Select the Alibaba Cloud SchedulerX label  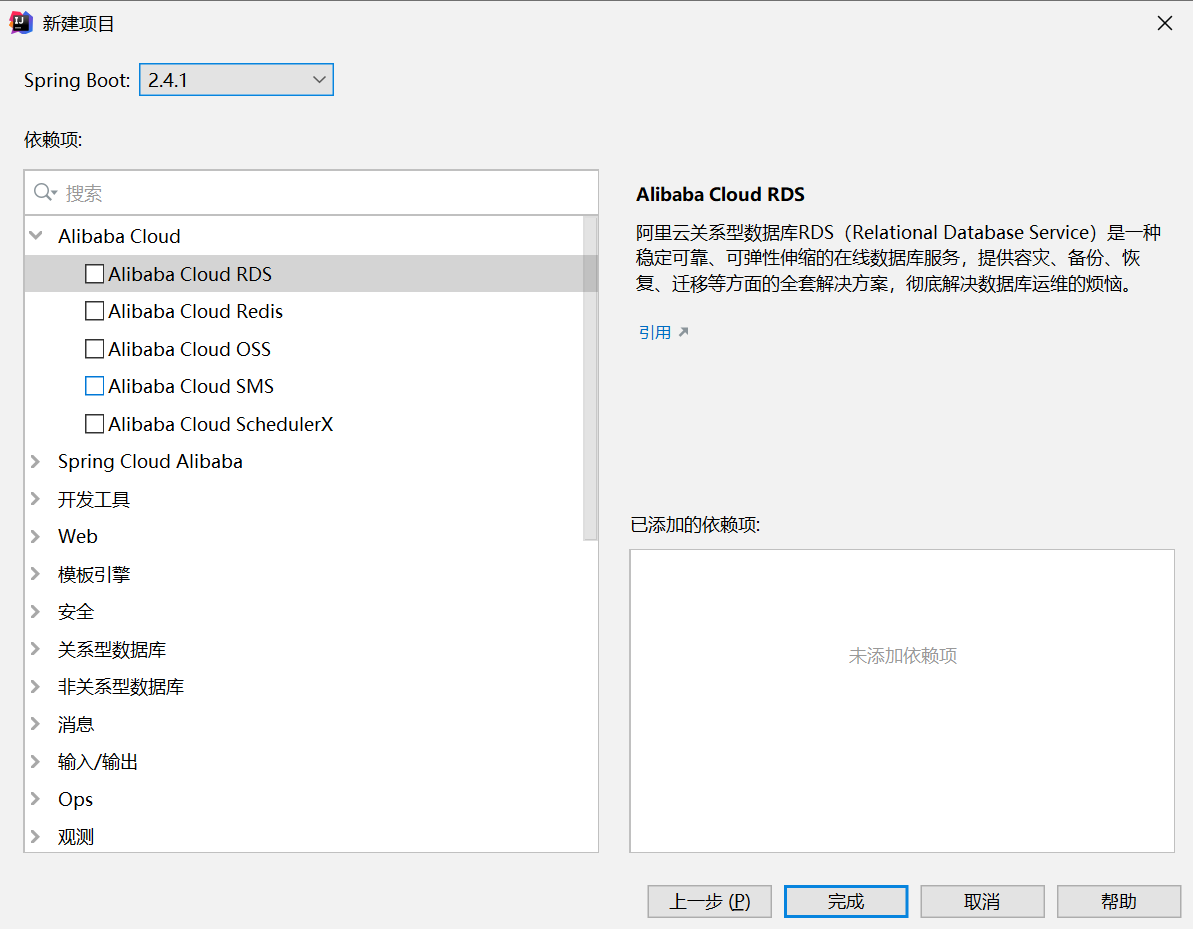221,424
